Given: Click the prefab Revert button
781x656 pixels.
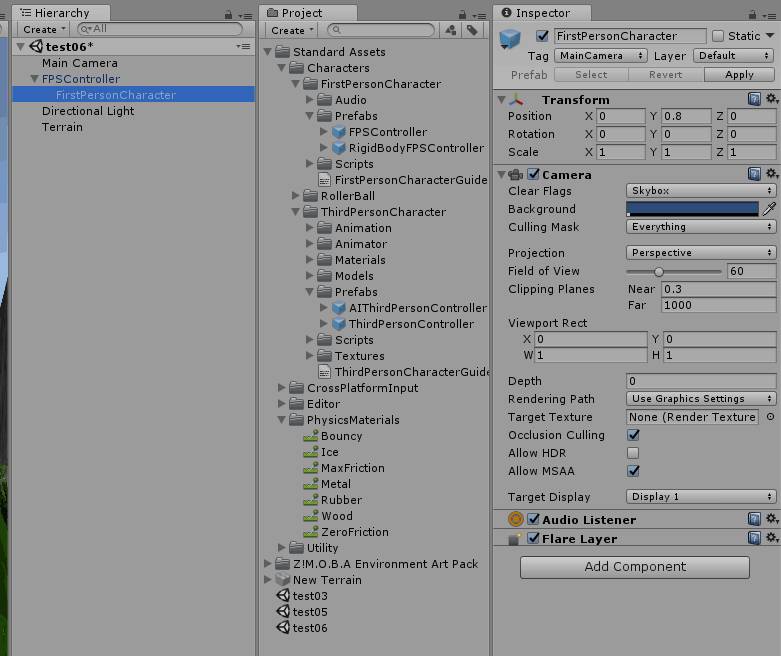Looking at the screenshot, I should click(666, 75).
